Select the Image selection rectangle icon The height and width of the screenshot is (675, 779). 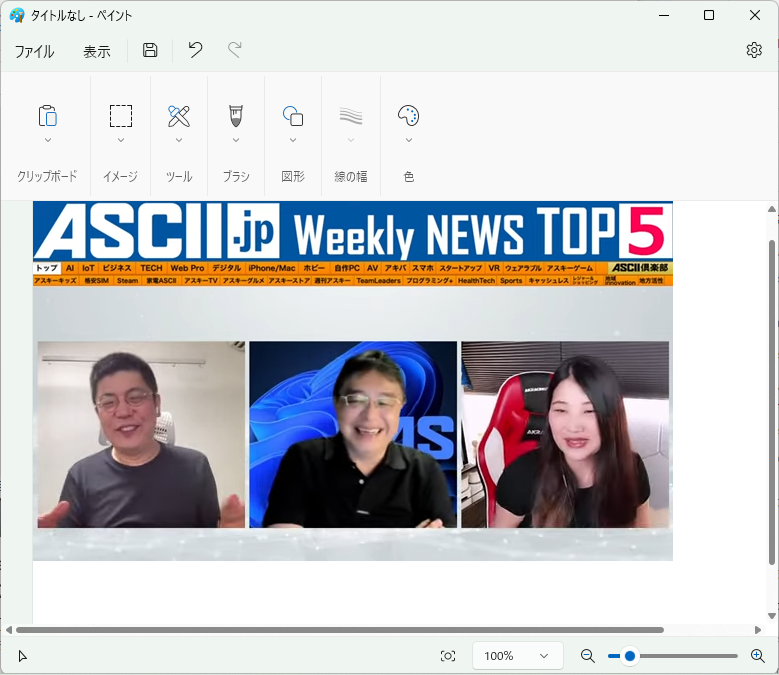(x=121, y=115)
